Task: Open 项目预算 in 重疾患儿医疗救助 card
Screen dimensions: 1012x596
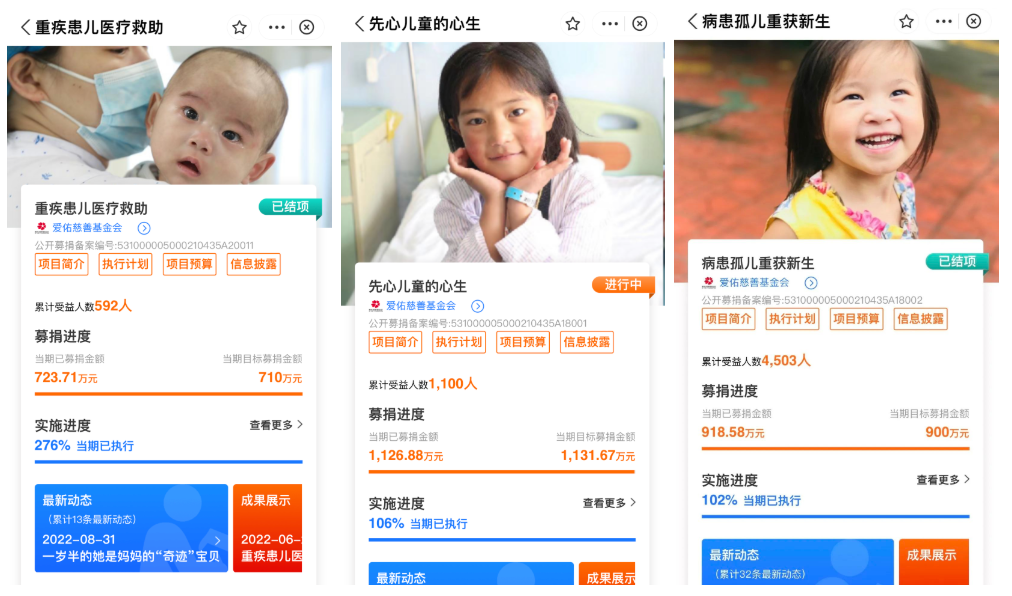Action: click(189, 264)
